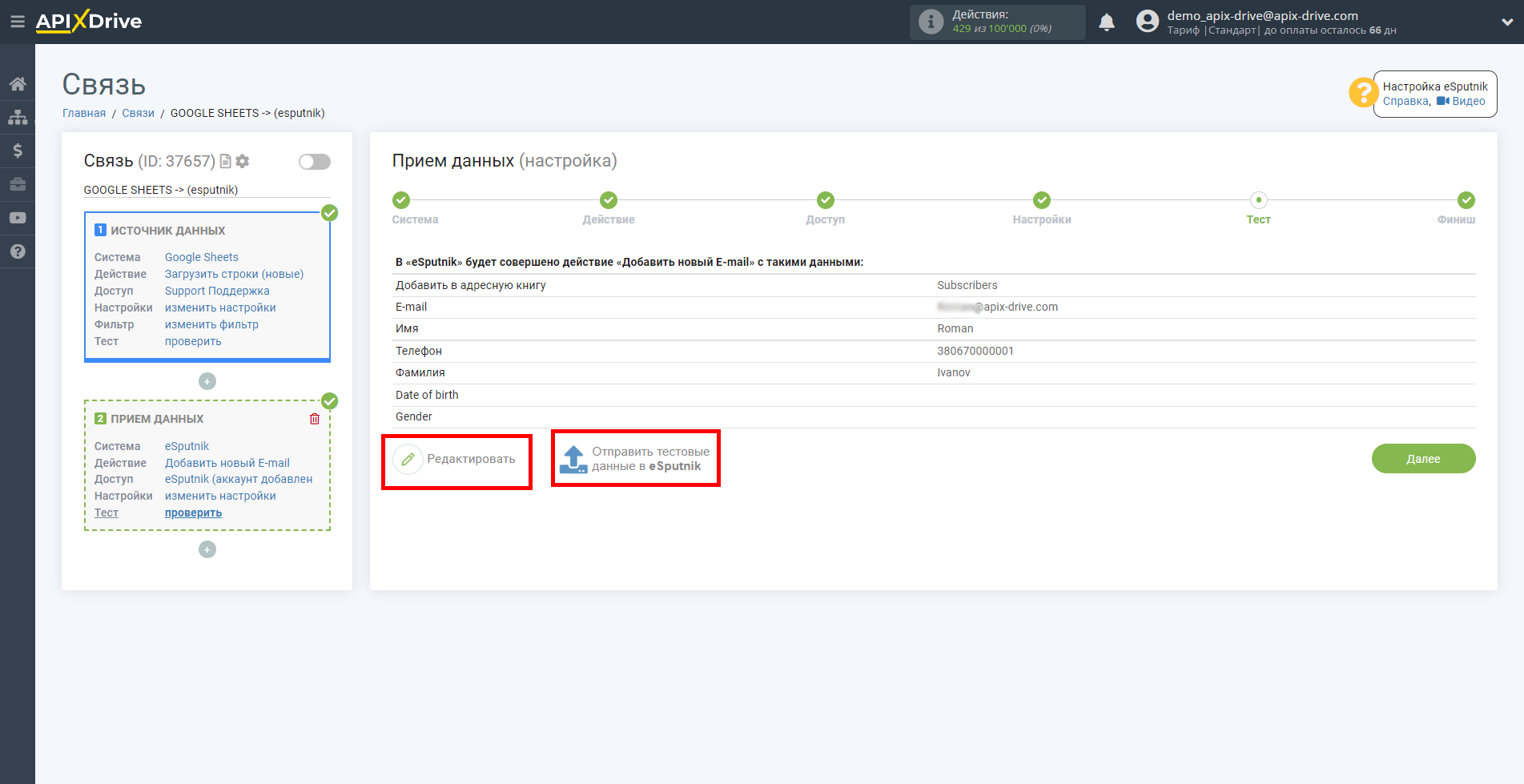Click receiver проверить test link
Viewport: 1524px width, 784px height.
coord(193,513)
